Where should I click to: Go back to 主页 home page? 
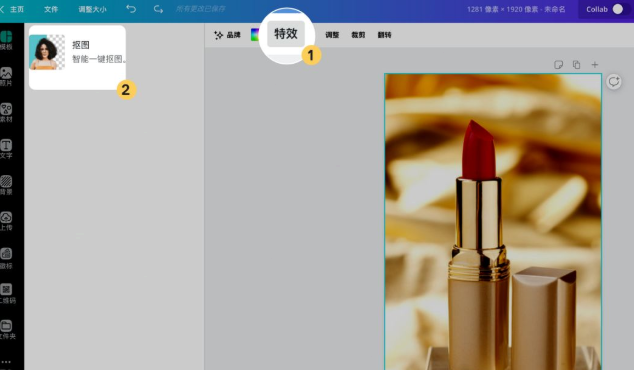point(12,9)
